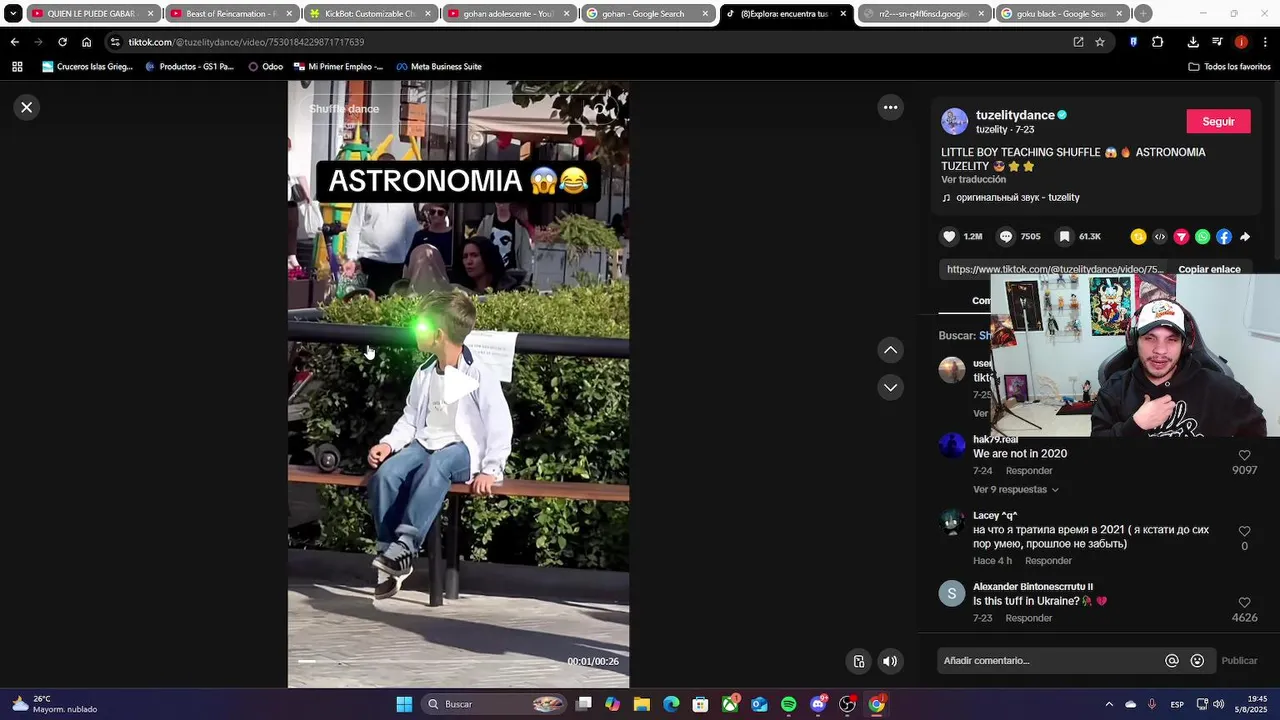The height and width of the screenshot is (720, 1280).
Task: Expand Ver 9 respuestas replies
Action: tap(1015, 490)
